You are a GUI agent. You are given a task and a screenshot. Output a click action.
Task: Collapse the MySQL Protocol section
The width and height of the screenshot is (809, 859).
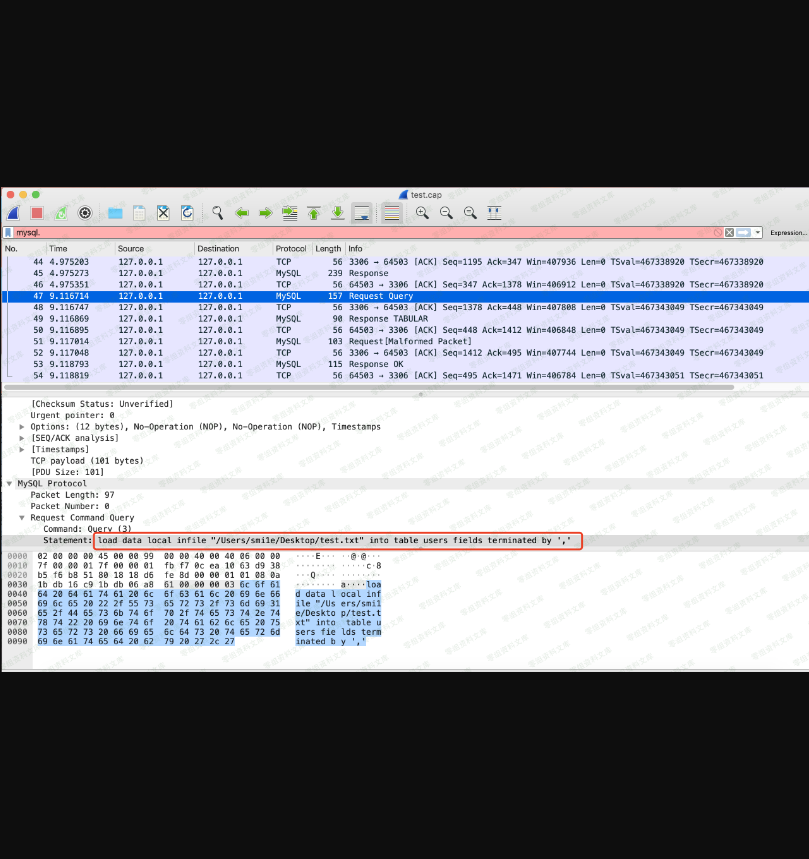click(10, 484)
